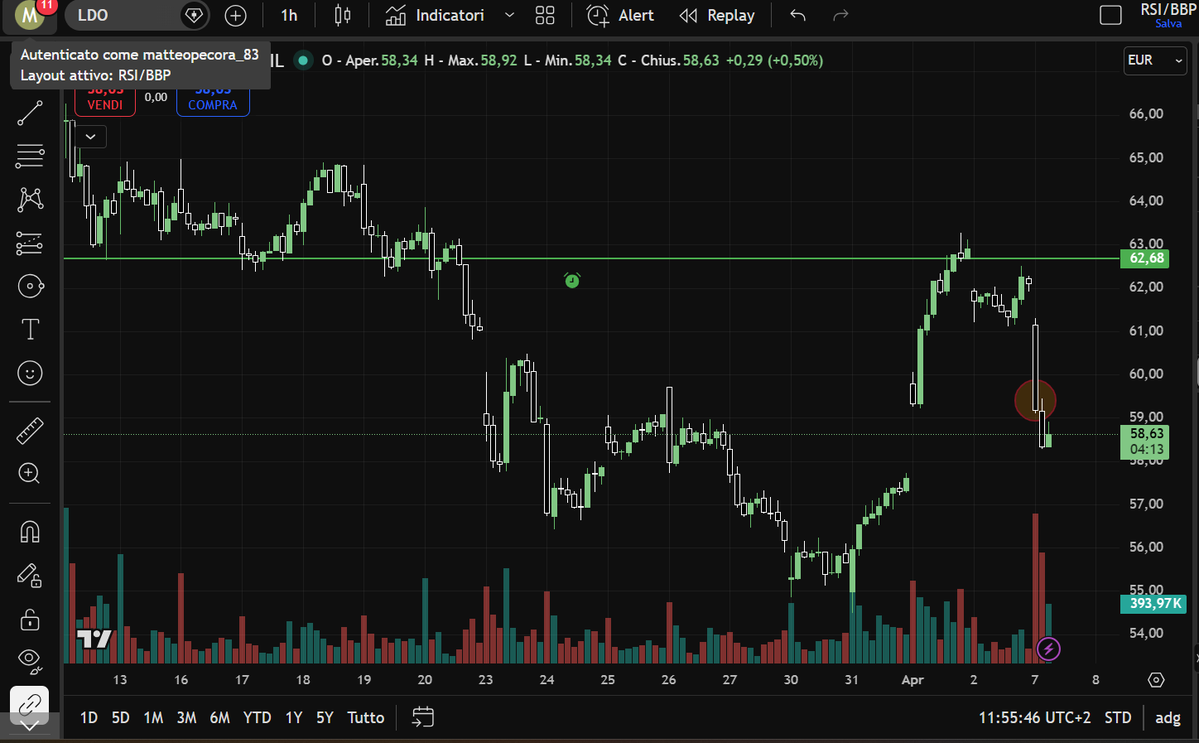Save the layout via Salva
1199x743 pixels.
tap(1168, 24)
